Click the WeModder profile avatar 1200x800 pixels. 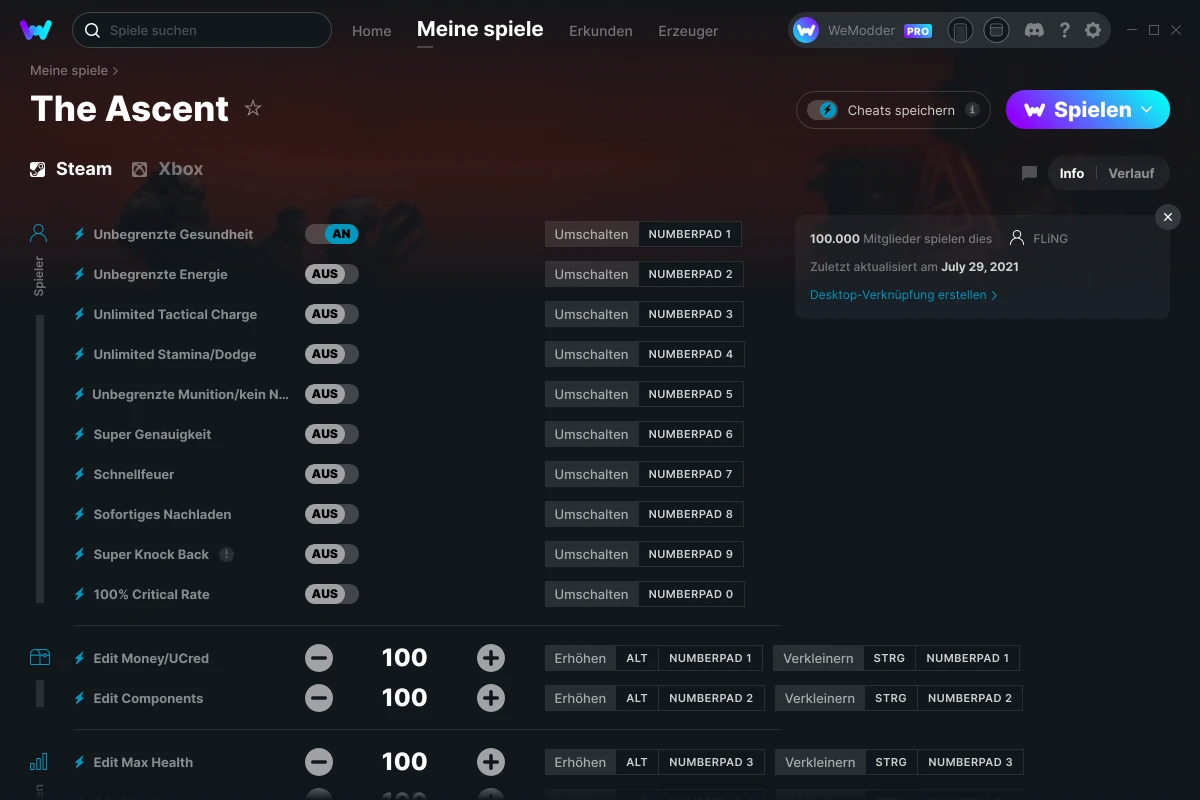coord(806,30)
